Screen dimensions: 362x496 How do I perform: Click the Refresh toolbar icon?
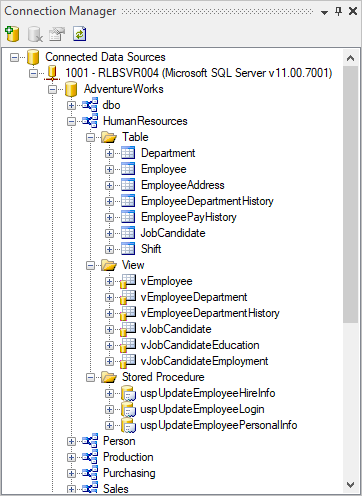click(x=80, y=34)
